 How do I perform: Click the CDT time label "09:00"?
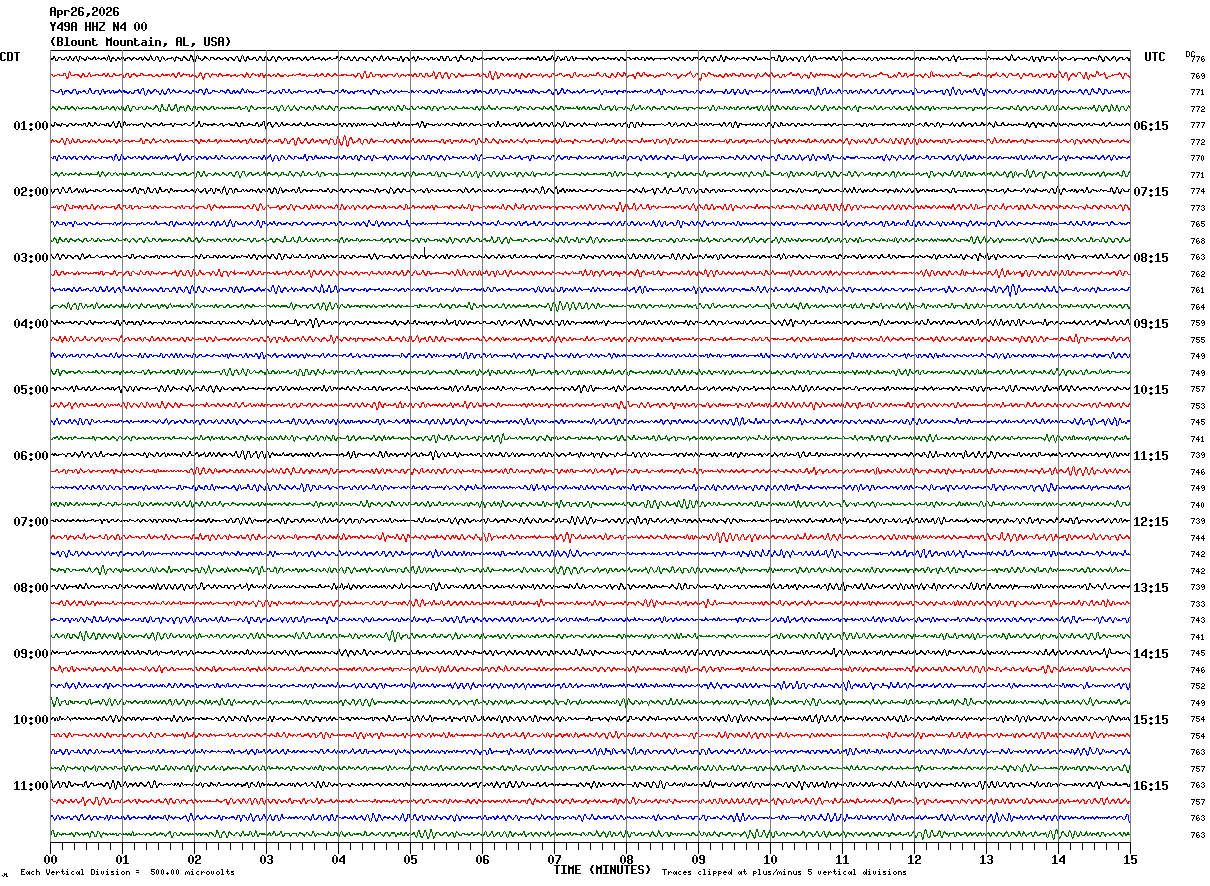tap(31, 654)
